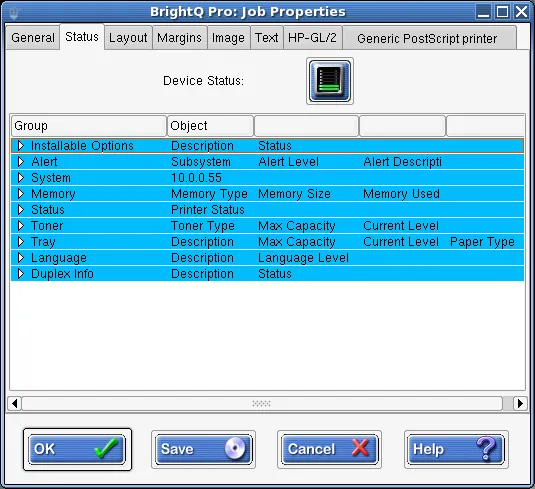Open Help with the Help button
The image size is (535, 489).
456,449
